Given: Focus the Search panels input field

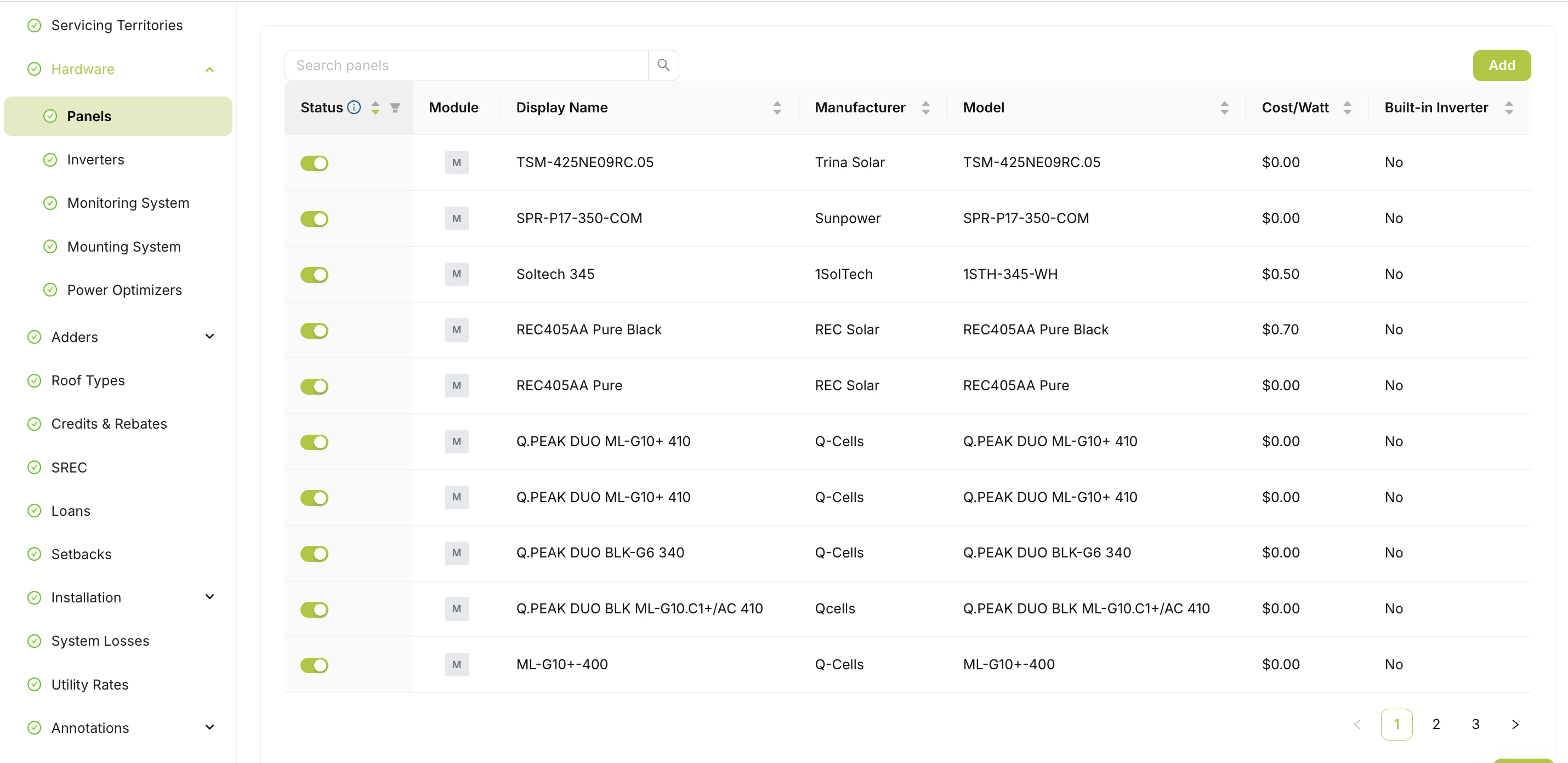Looking at the screenshot, I should pos(466,65).
